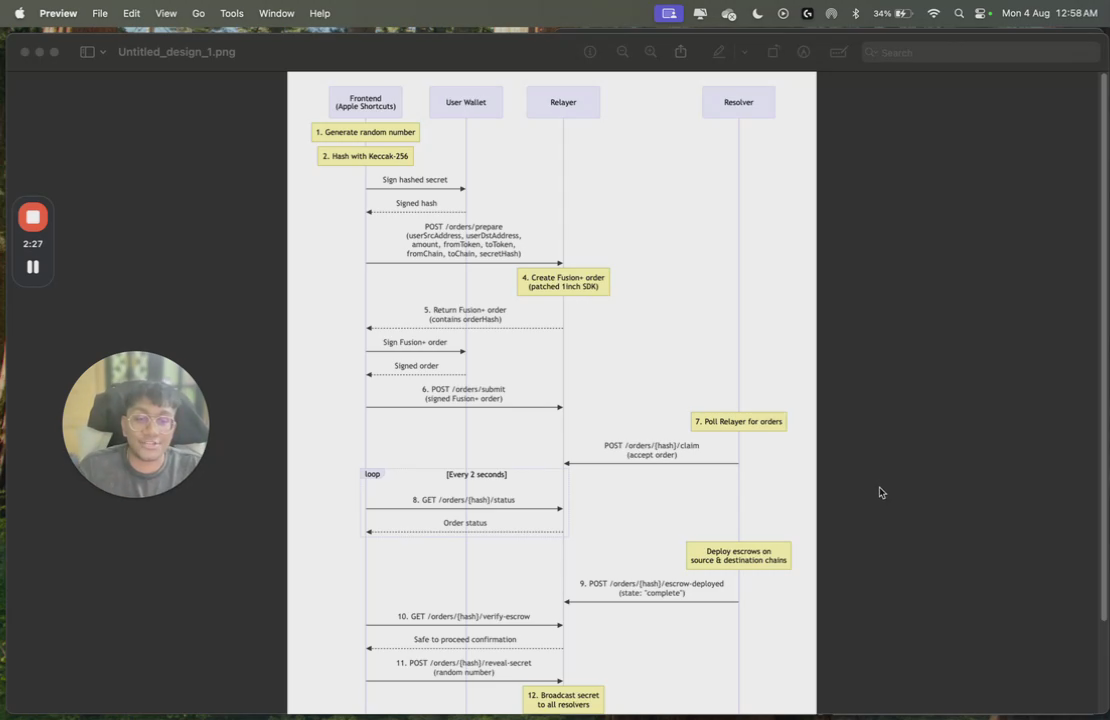Expand the Markup pen options chevron
This screenshot has width=1110, height=720.
[744, 52]
